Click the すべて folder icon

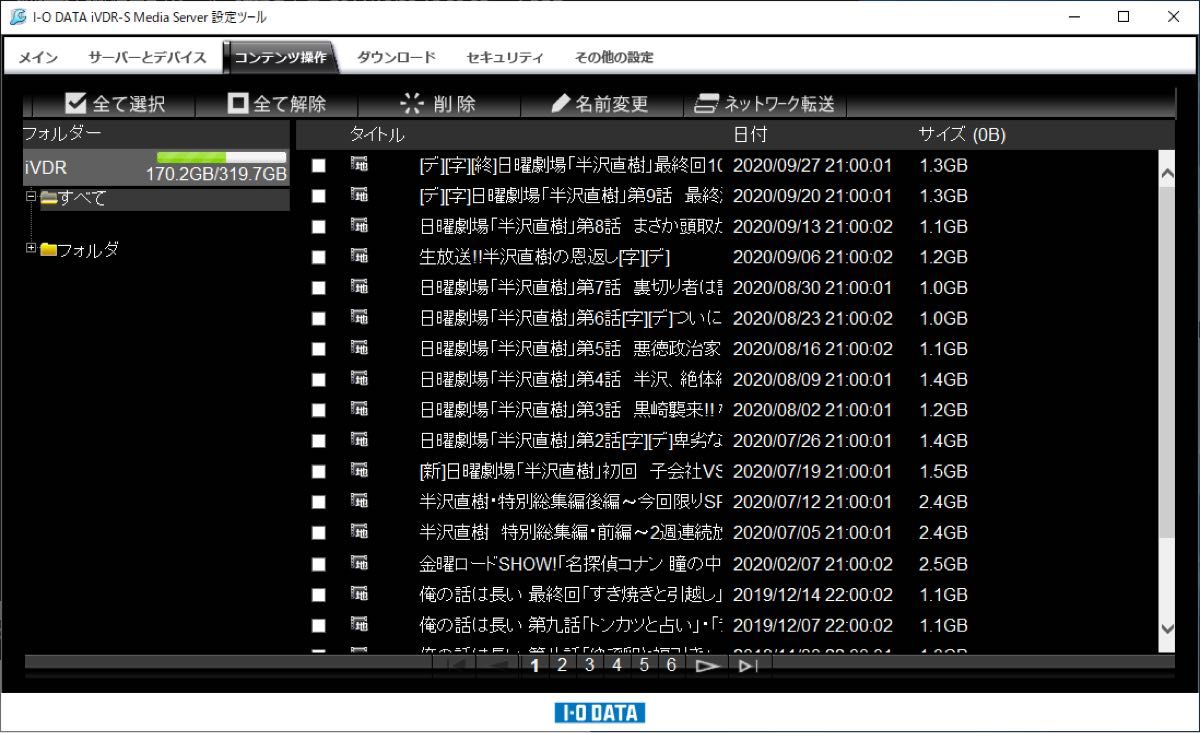[x=48, y=198]
